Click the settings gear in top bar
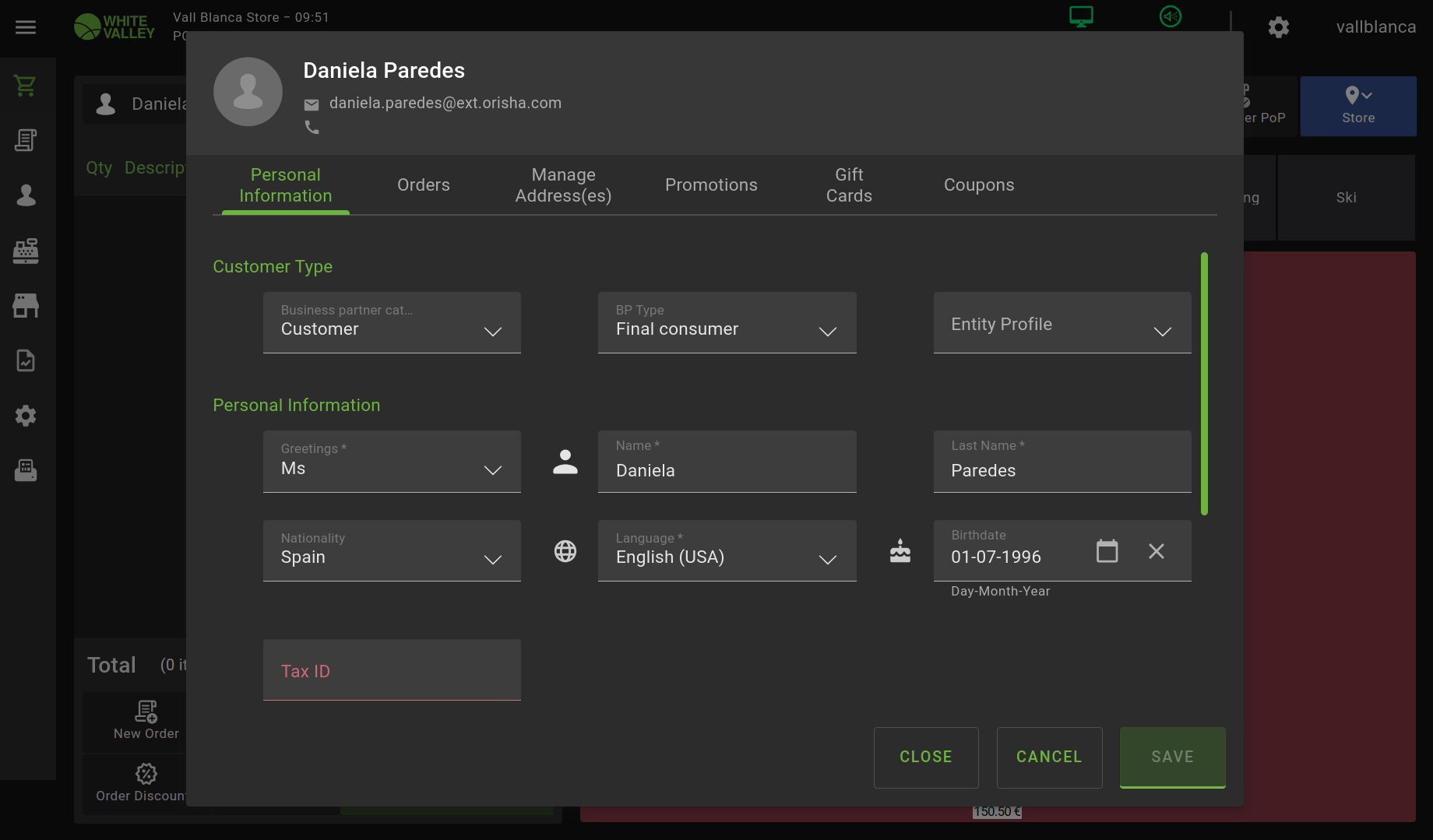The height and width of the screenshot is (840, 1433). click(x=1278, y=28)
